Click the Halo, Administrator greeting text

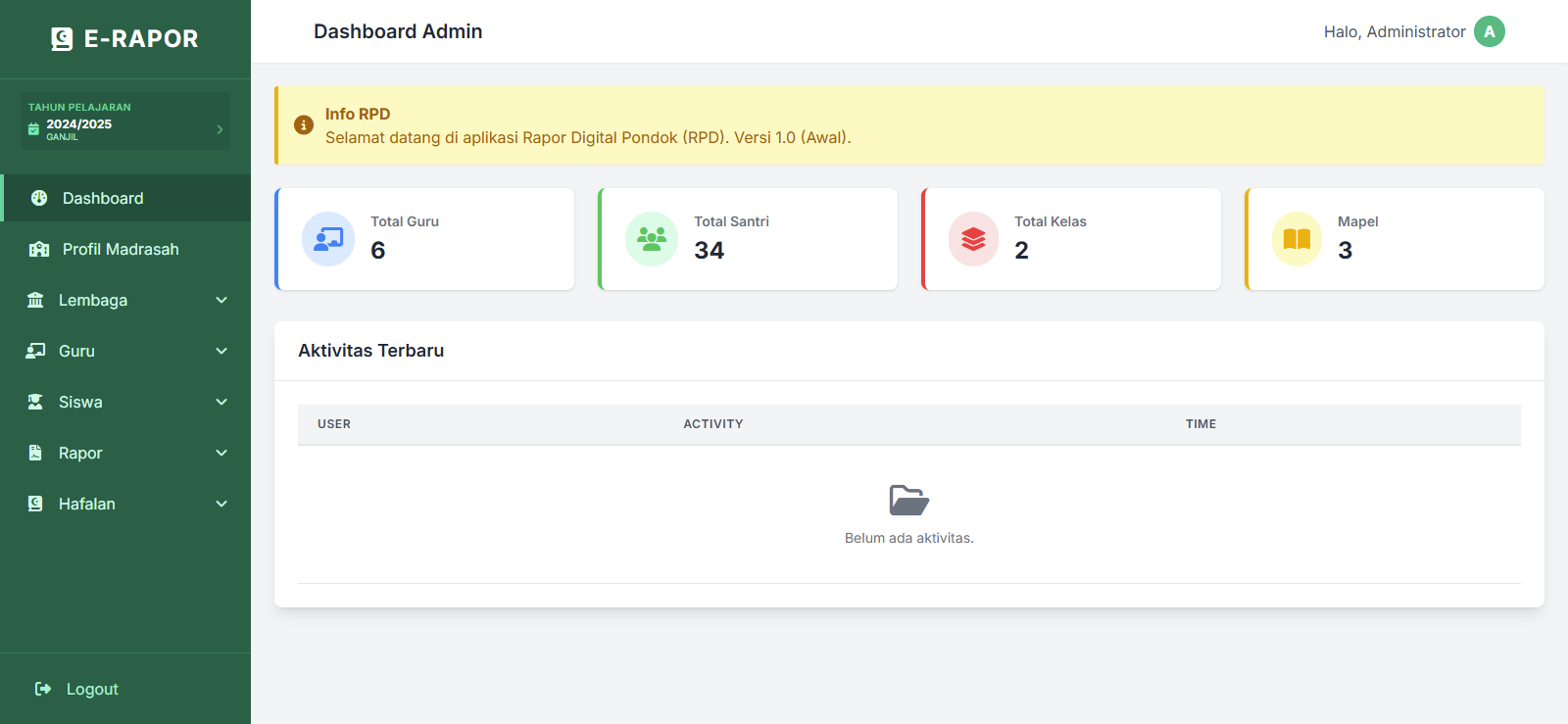pos(1394,31)
